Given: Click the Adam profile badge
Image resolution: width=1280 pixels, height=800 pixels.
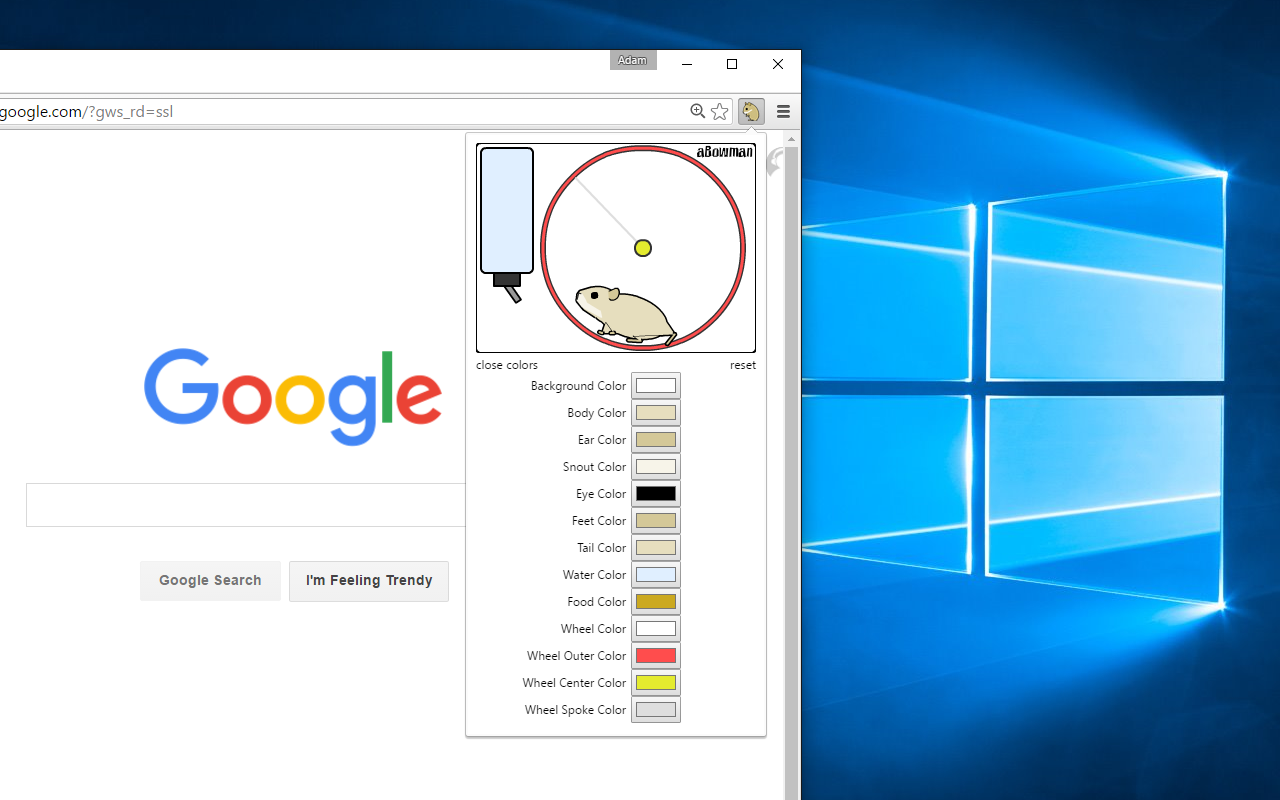Looking at the screenshot, I should (x=633, y=60).
